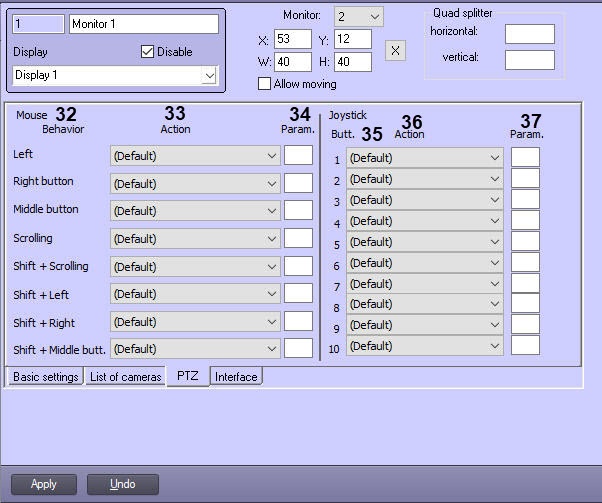Click the Quad splitter vertical field
This screenshot has height=503, width=602.
[530, 60]
